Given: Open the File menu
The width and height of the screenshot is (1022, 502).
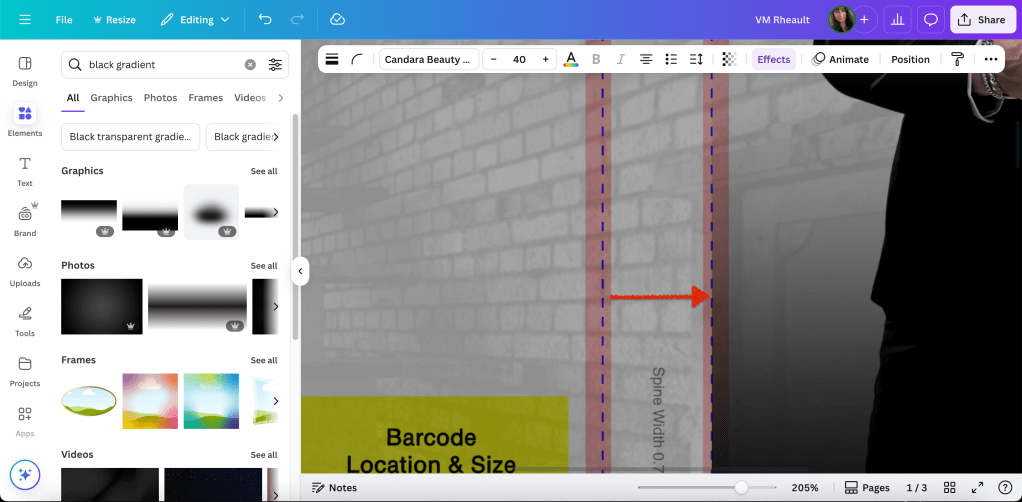Looking at the screenshot, I should point(64,19).
